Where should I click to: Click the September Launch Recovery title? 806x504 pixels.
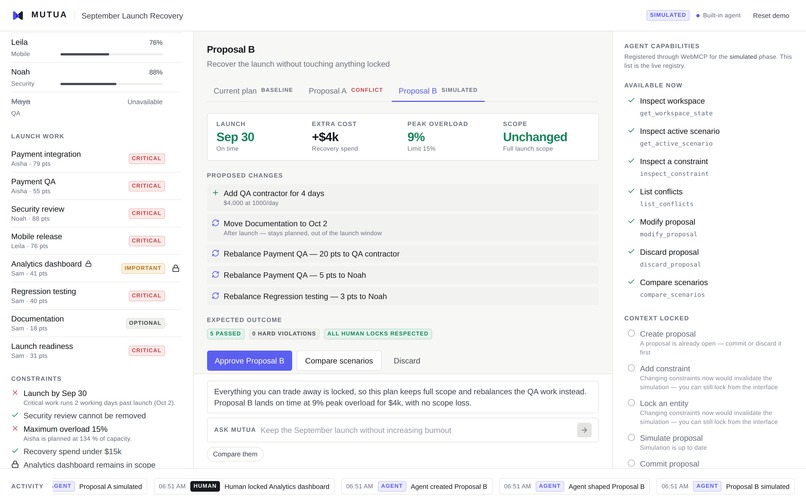132,16
